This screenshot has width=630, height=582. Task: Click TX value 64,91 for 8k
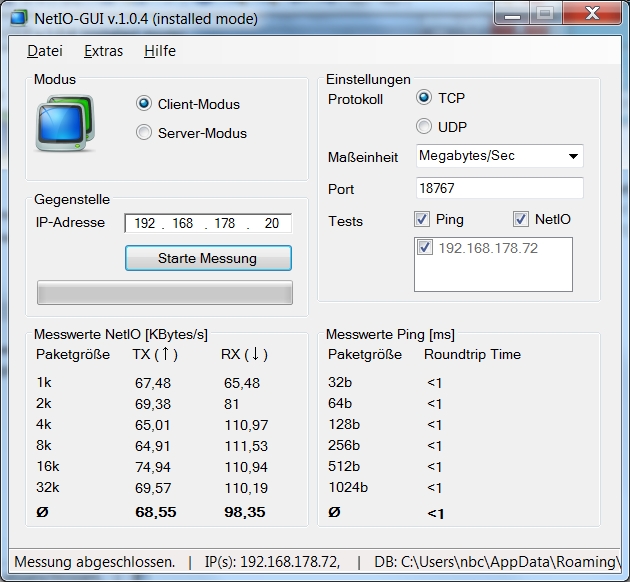(x=153, y=446)
